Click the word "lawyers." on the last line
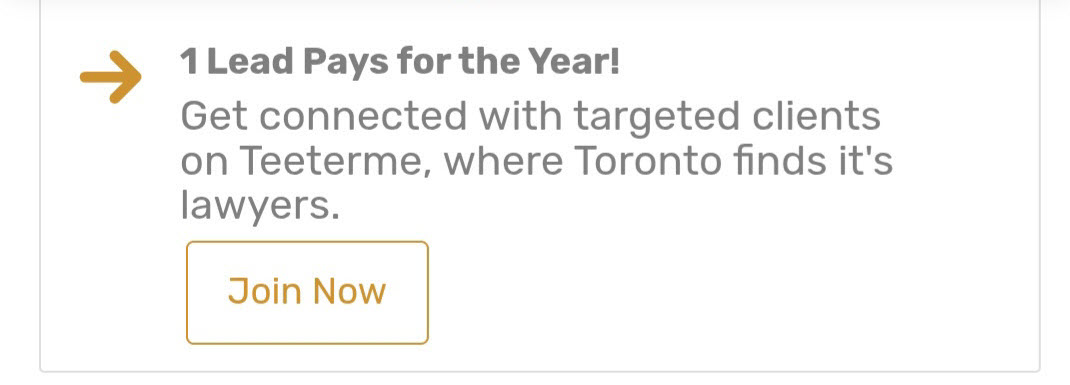1070x385 pixels. click(x=260, y=208)
